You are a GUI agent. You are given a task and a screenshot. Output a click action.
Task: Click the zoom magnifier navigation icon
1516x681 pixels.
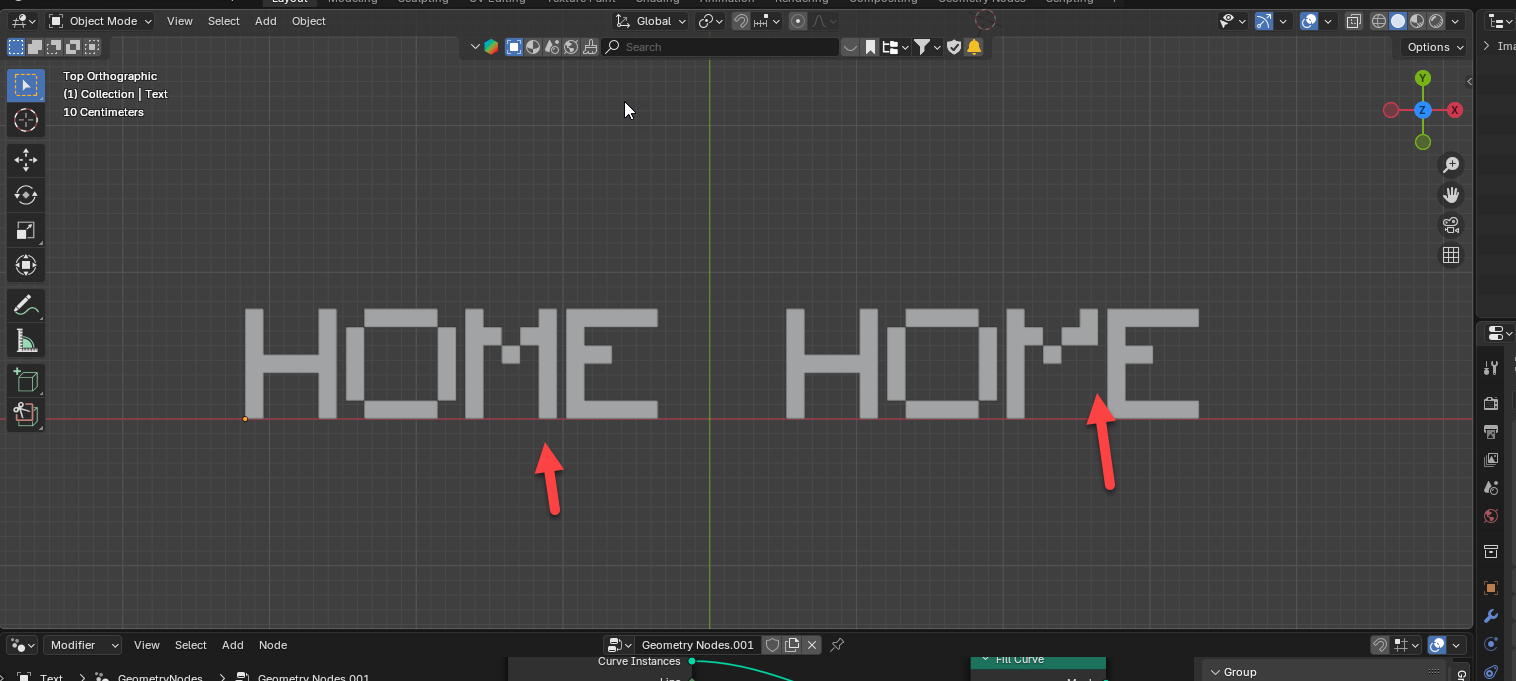[x=1451, y=165]
